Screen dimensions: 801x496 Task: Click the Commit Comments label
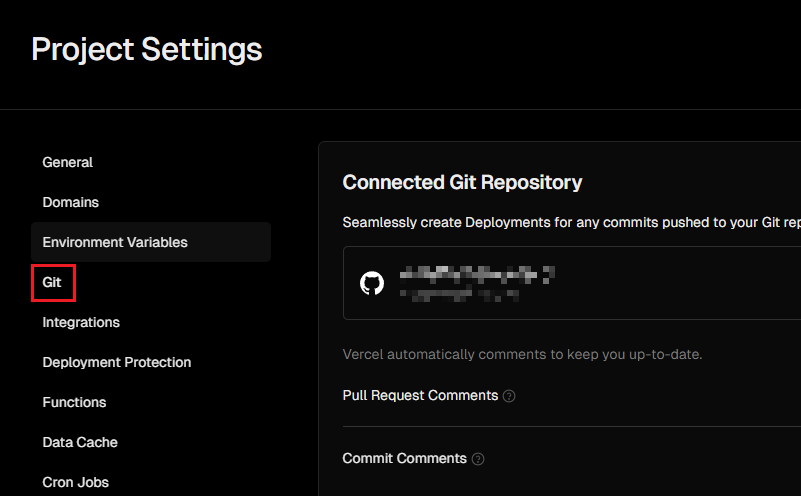coord(404,458)
